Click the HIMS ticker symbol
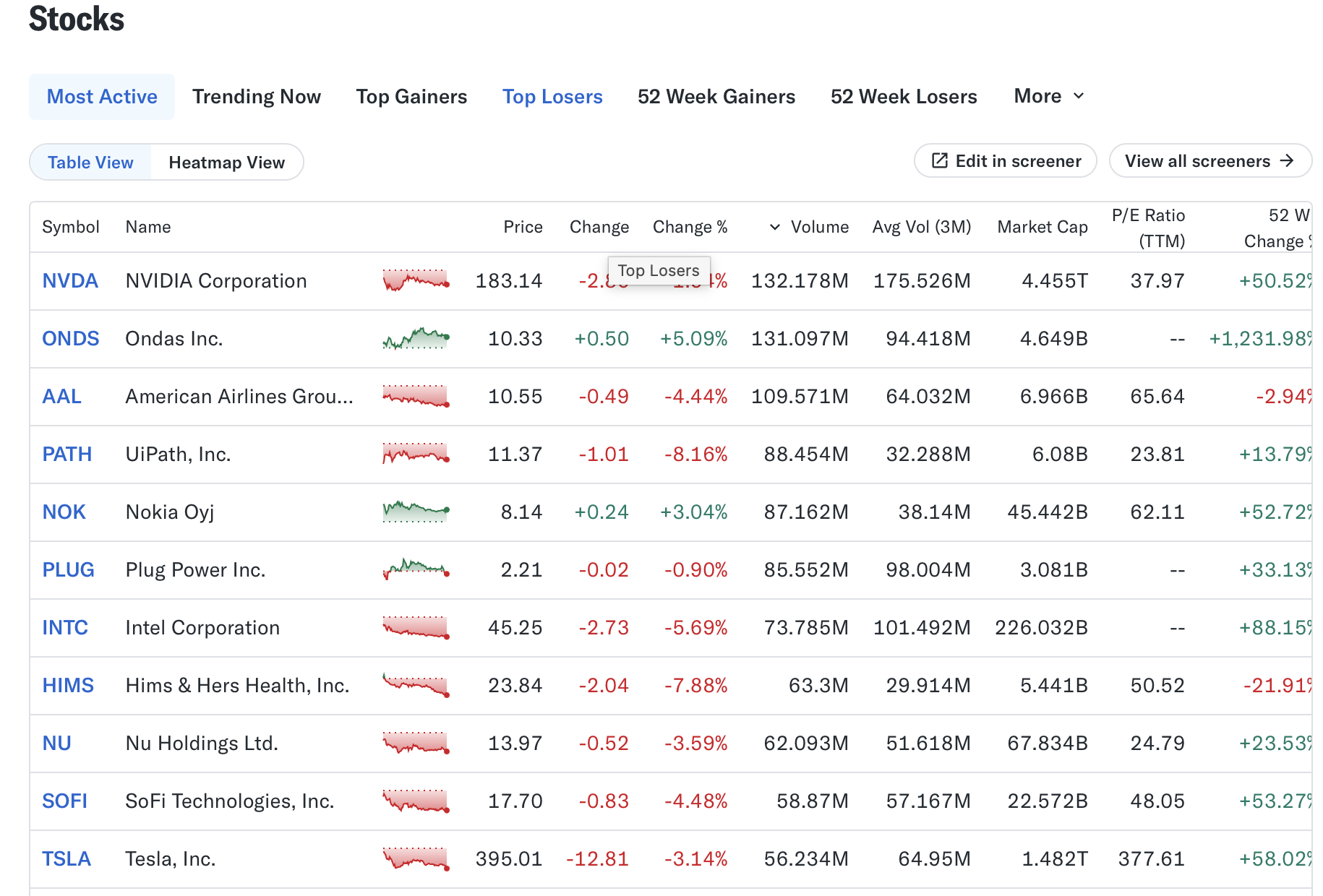1323x896 pixels. click(68, 686)
